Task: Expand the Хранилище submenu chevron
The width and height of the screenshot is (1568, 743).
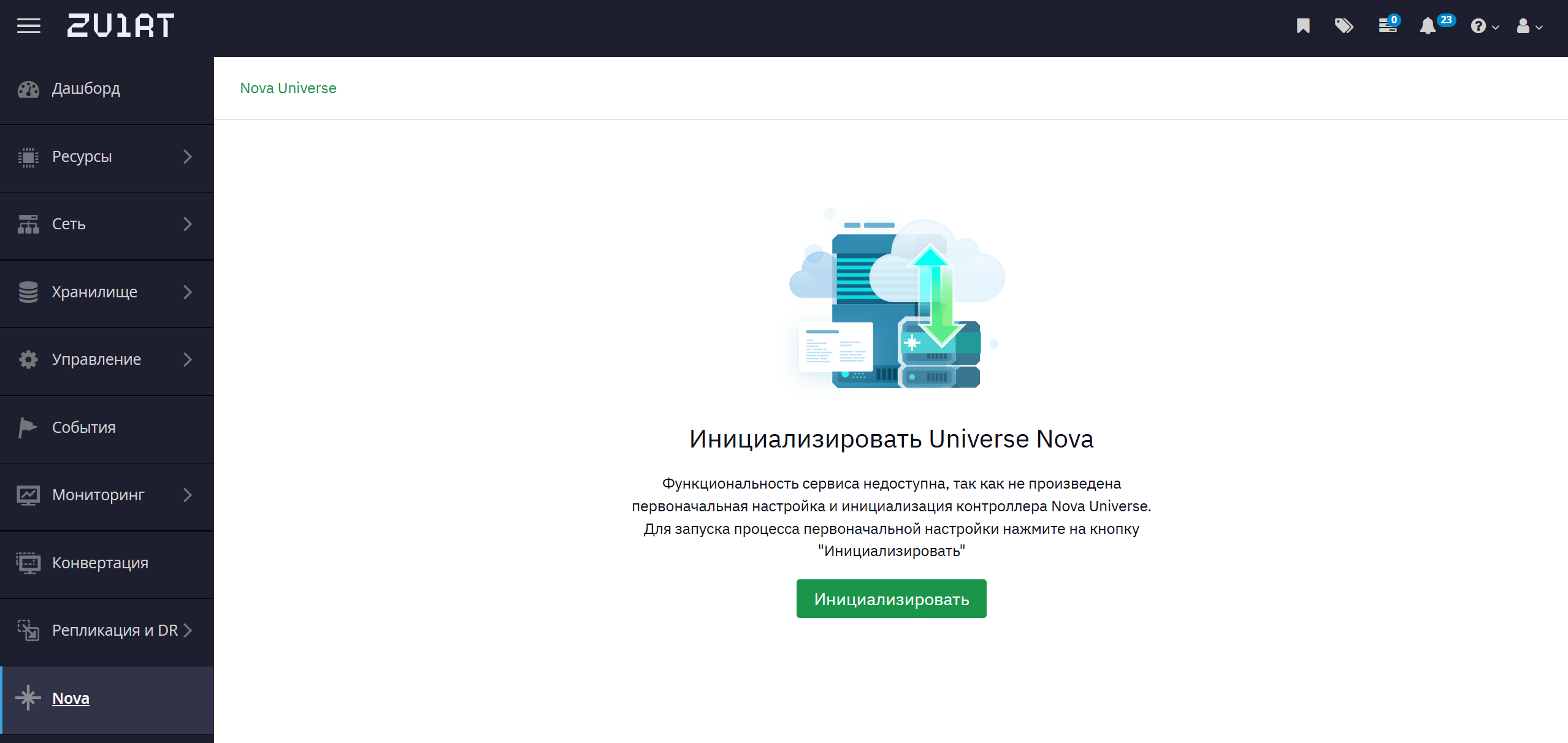Action: tap(188, 292)
